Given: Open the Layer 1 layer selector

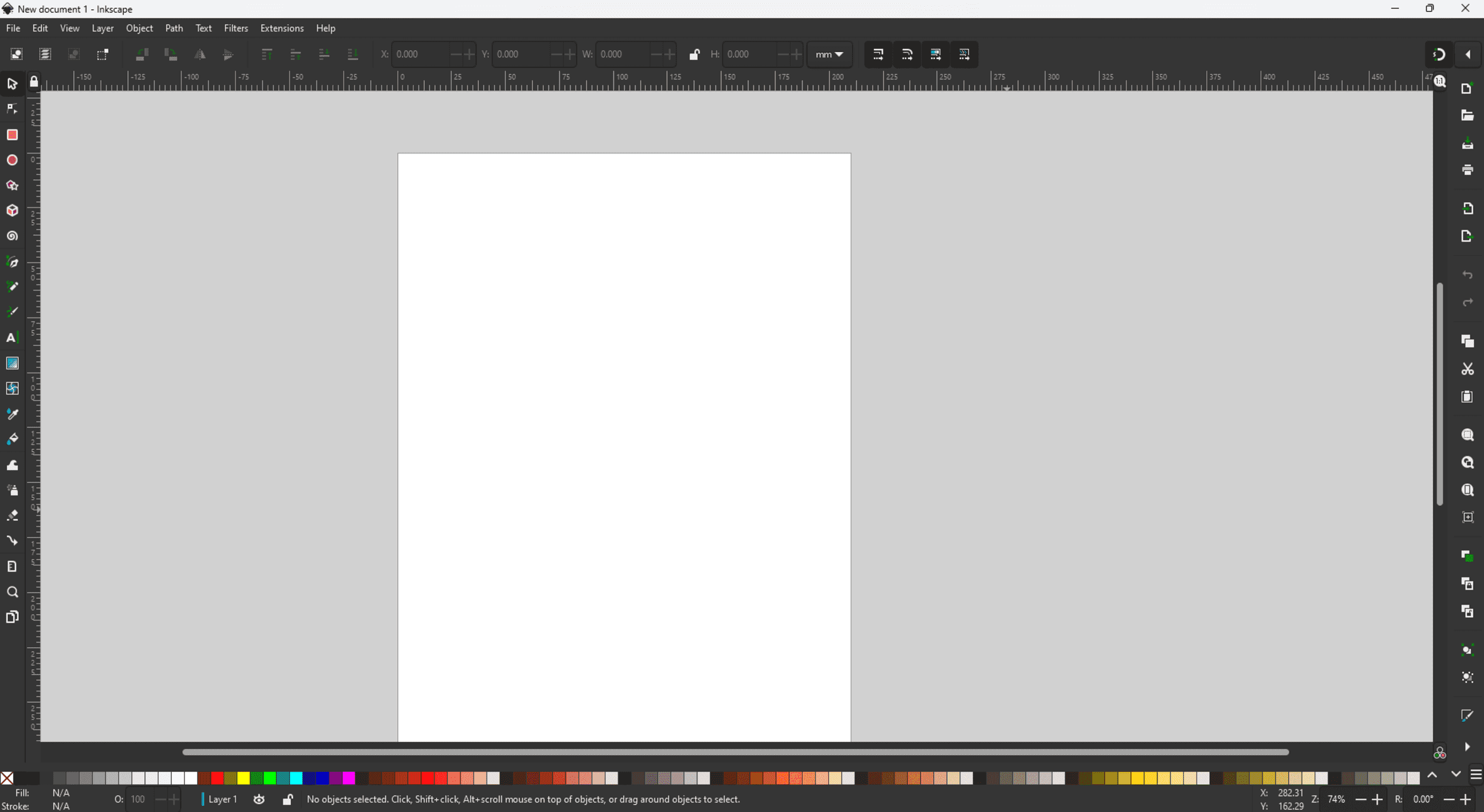Looking at the screenshot, I should [220, 799].
